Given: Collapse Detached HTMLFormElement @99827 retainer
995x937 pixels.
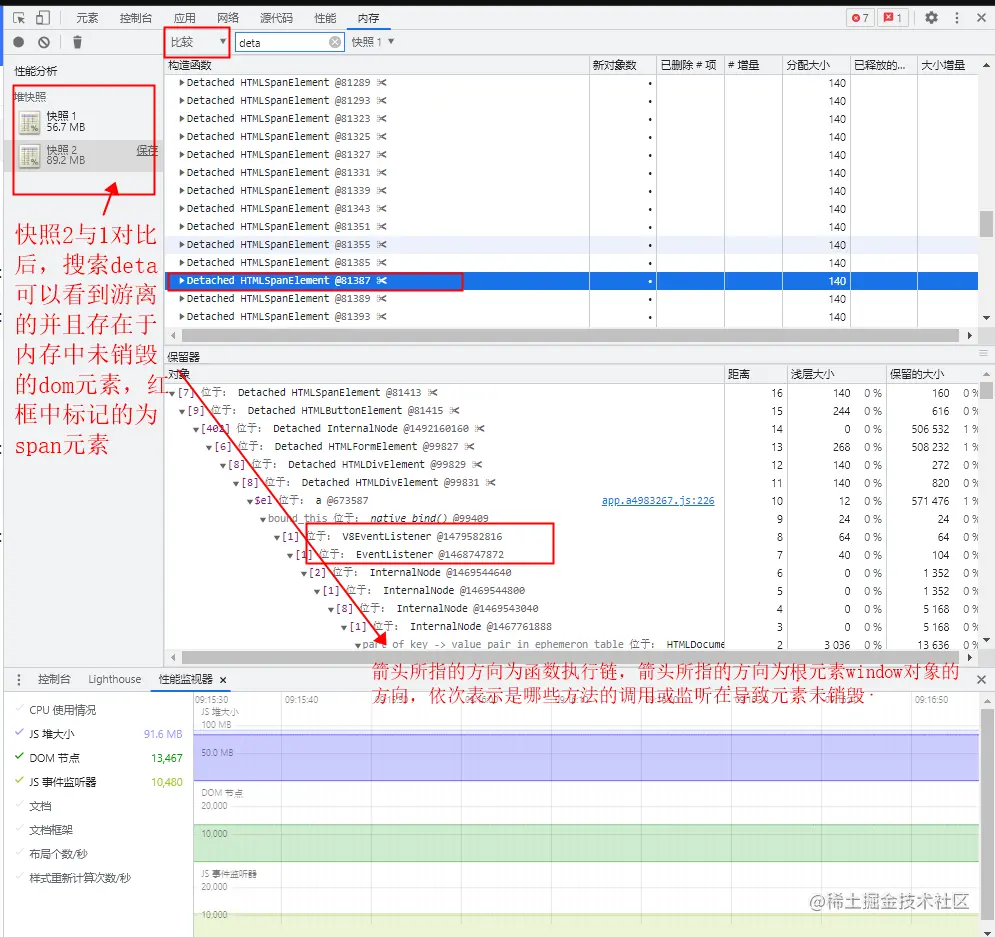Looking at the screenshot, I should click(209, 447).
